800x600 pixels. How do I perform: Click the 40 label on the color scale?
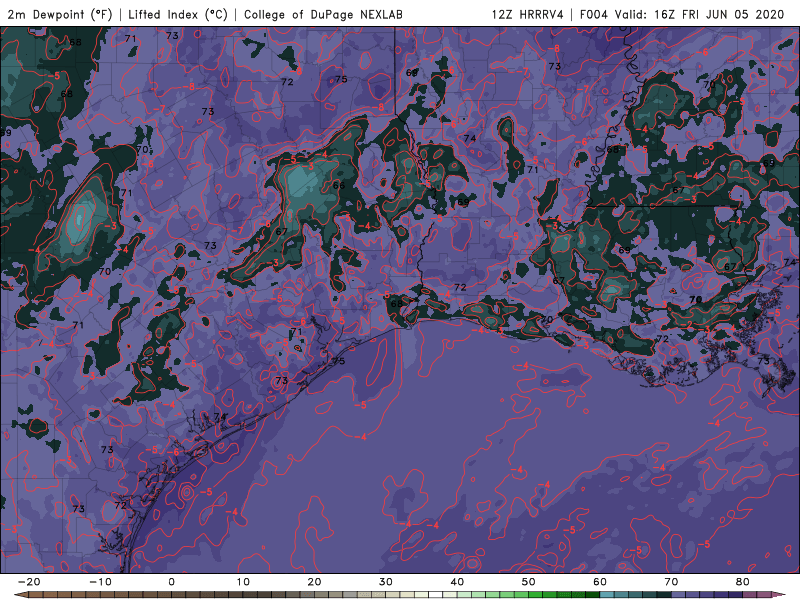[x=457, y=582]
